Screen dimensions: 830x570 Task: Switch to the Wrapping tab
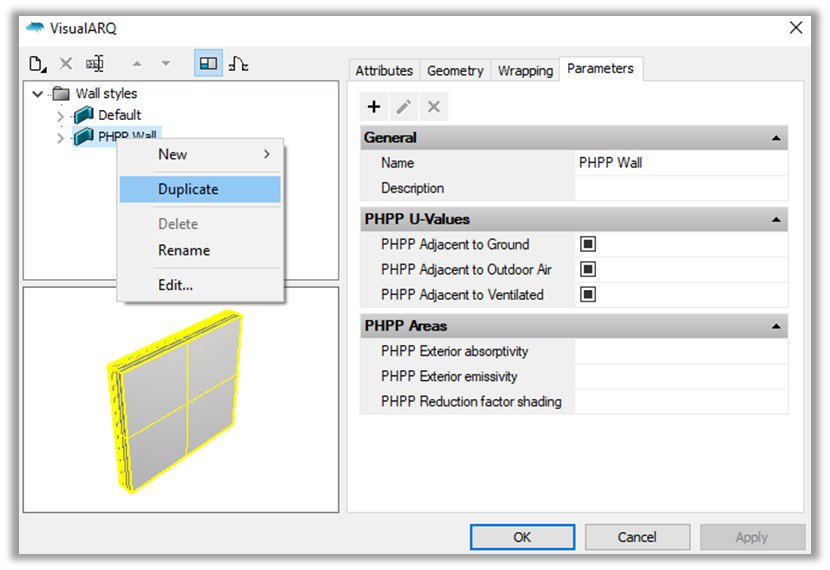coord(525,70)
